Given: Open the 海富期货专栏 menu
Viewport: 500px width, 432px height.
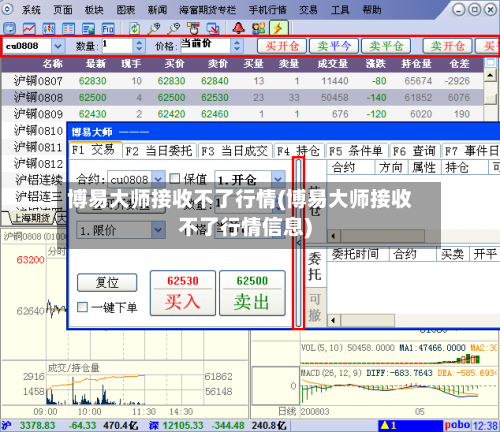Looking at the screenshot, I should (207, 10).
